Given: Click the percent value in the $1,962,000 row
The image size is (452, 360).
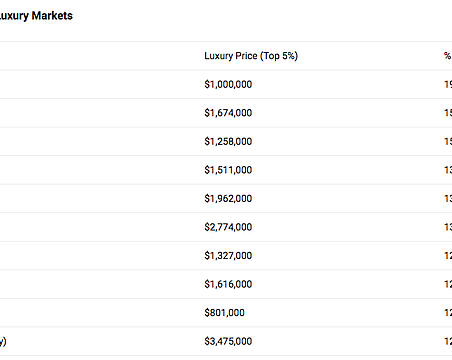Looking at the screenshot, I should pos(448,199).
